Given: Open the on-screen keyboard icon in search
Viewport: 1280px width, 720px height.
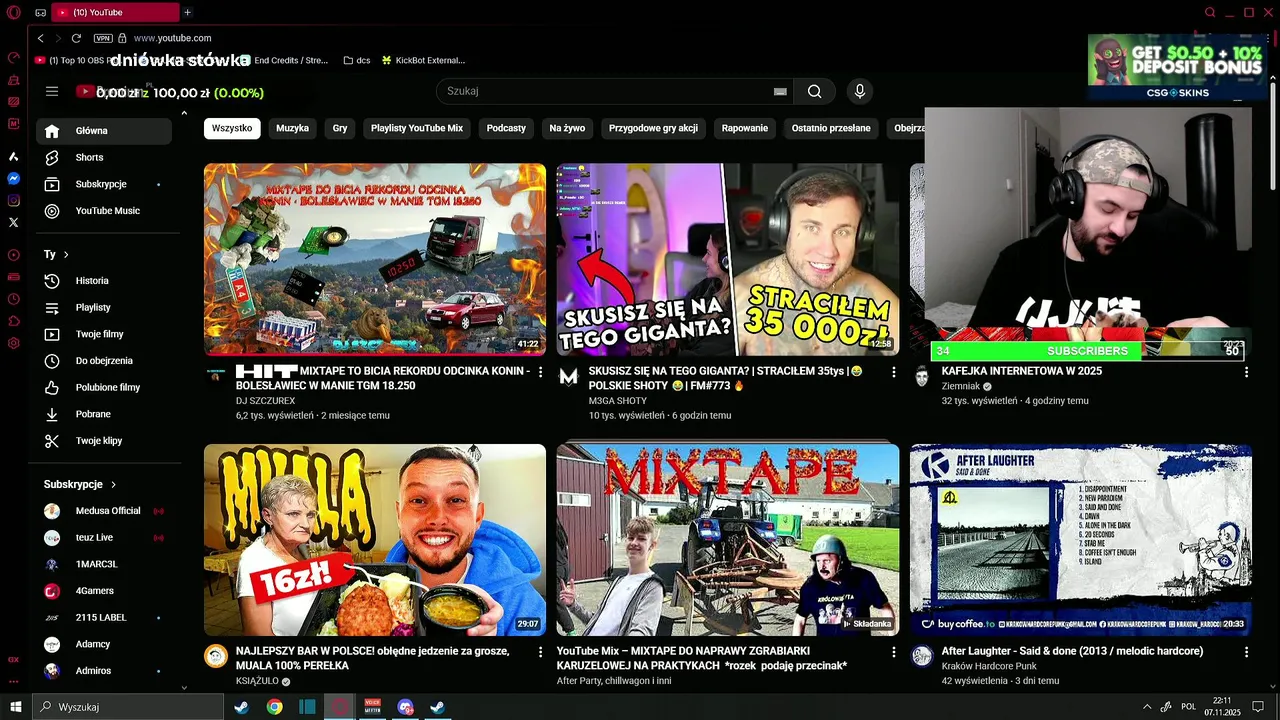Looking at the screenshot, I should point(780,91).
